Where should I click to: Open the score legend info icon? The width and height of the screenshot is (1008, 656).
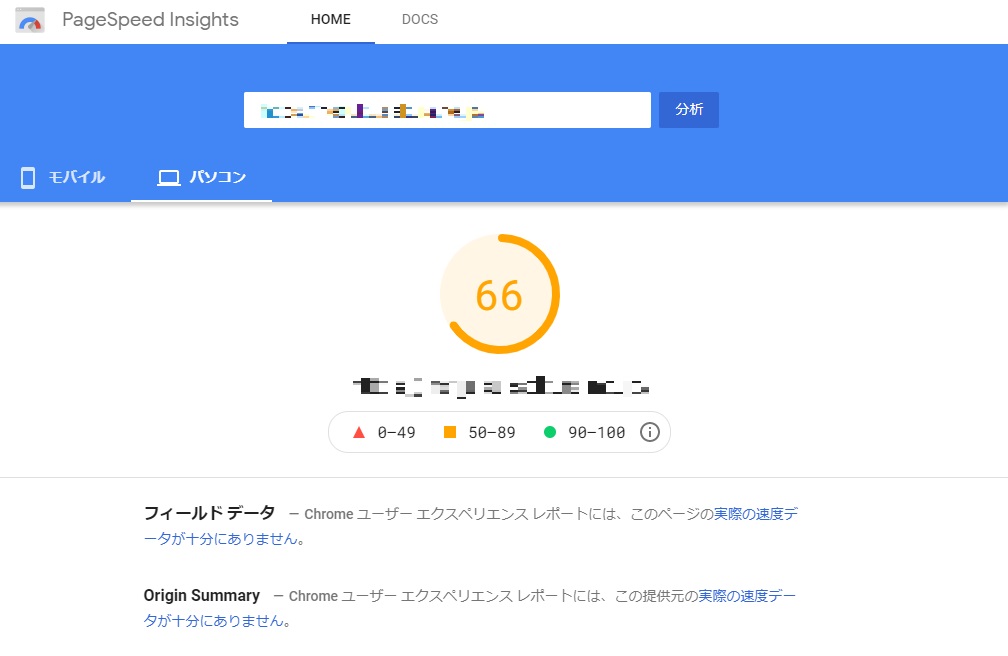(x=650, y=432)
